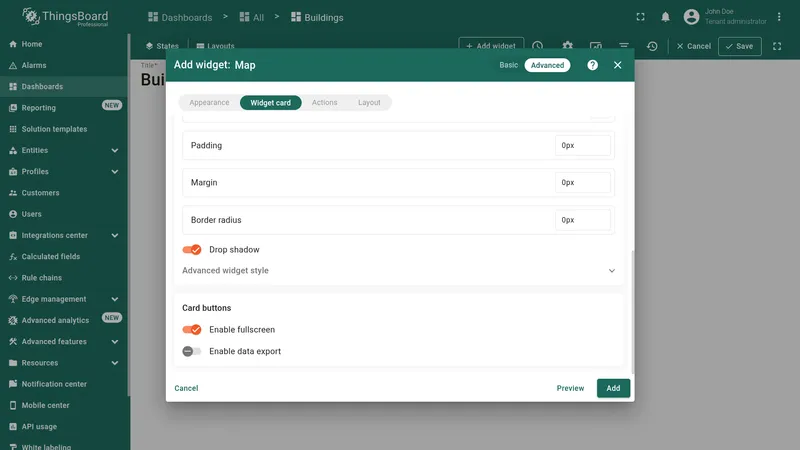Open Rule chains

[41, 278]
